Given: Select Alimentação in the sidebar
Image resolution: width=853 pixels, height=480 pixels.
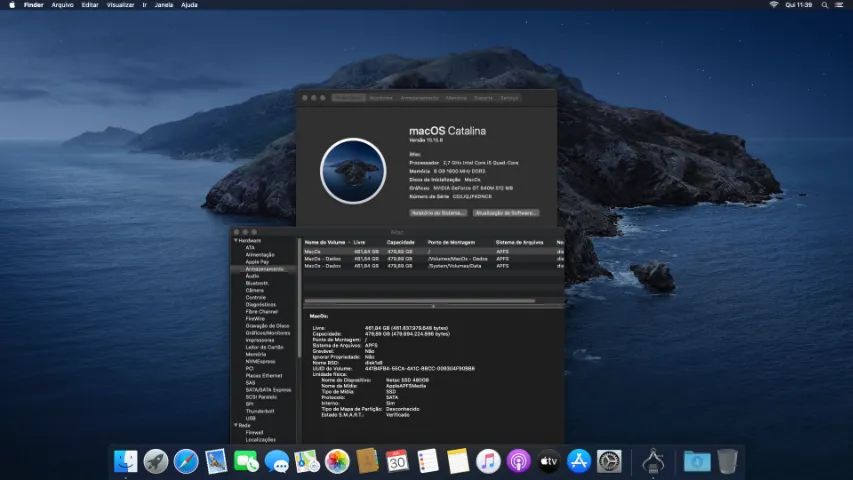Looking at the screenshot, I should click(x=259, y=255).
